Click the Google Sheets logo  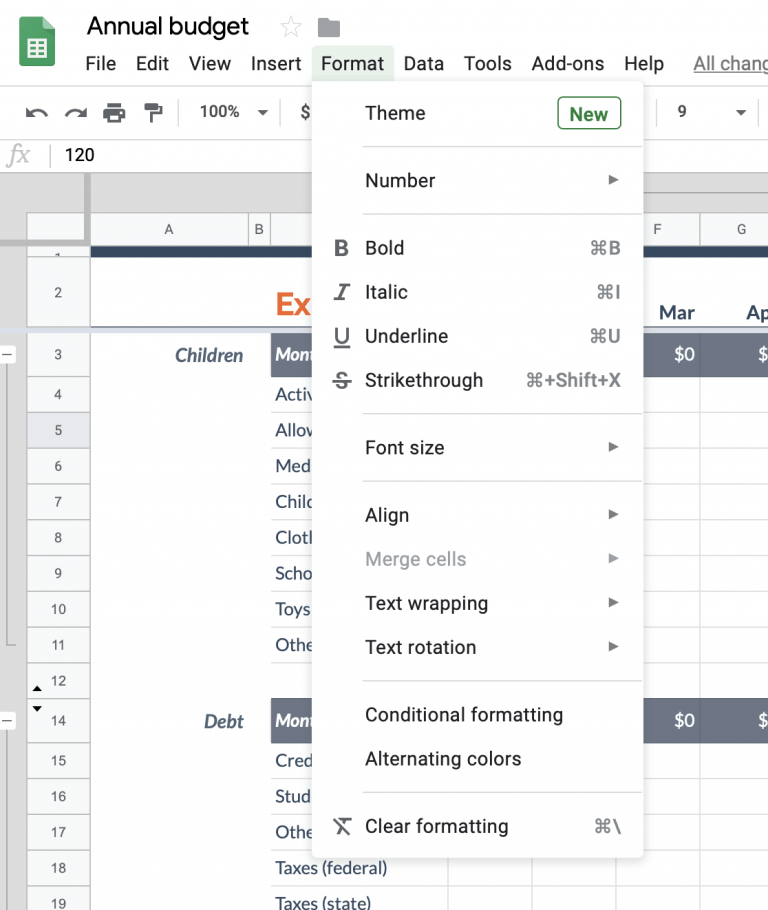pyautogui.click(x=36, y=42)
